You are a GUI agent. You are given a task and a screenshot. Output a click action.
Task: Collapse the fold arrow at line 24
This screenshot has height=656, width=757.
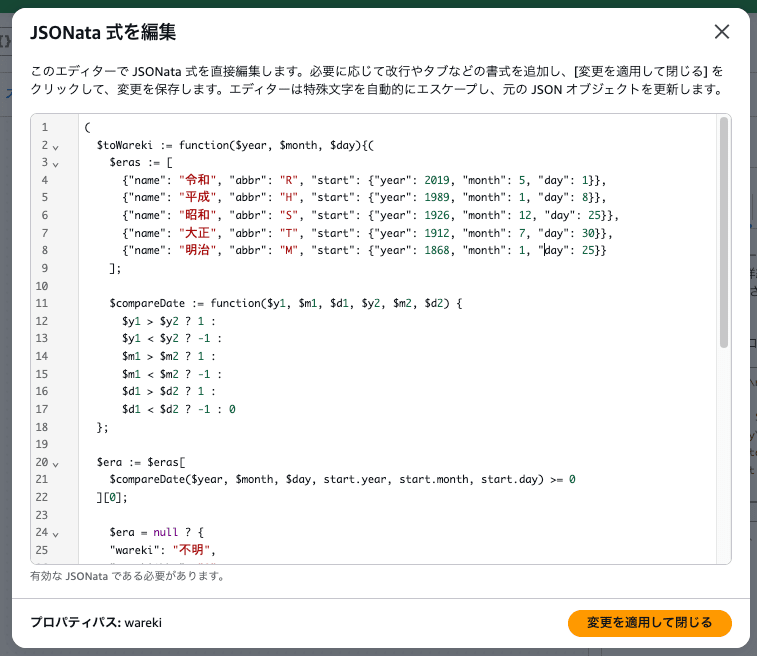[x=56, y=534]
